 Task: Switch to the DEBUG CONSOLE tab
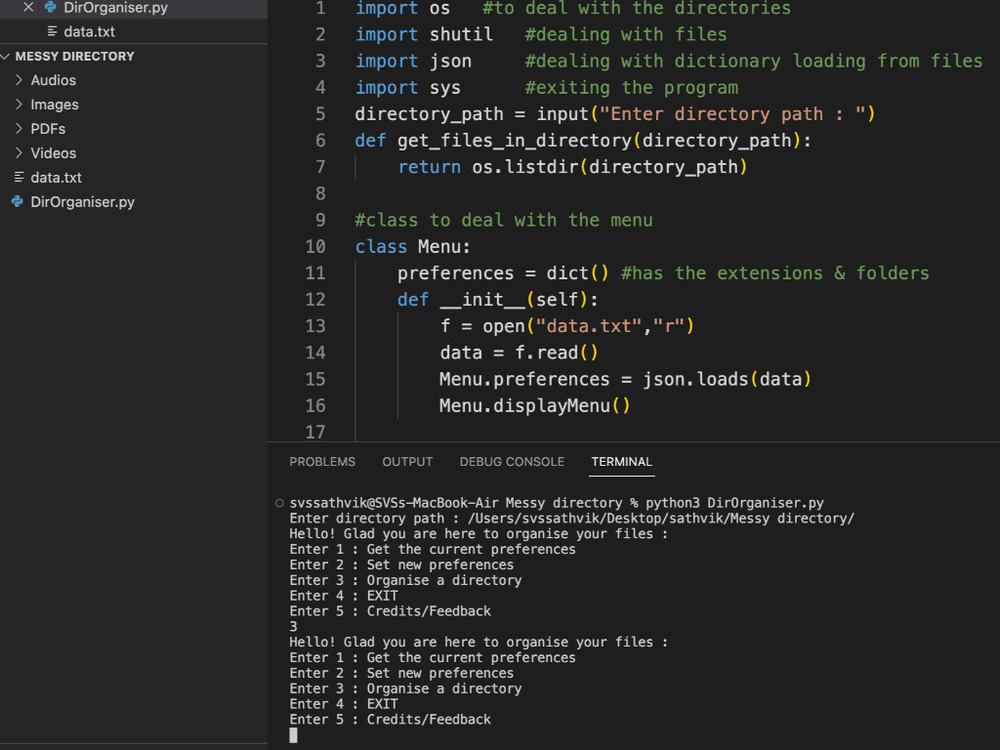512,462
